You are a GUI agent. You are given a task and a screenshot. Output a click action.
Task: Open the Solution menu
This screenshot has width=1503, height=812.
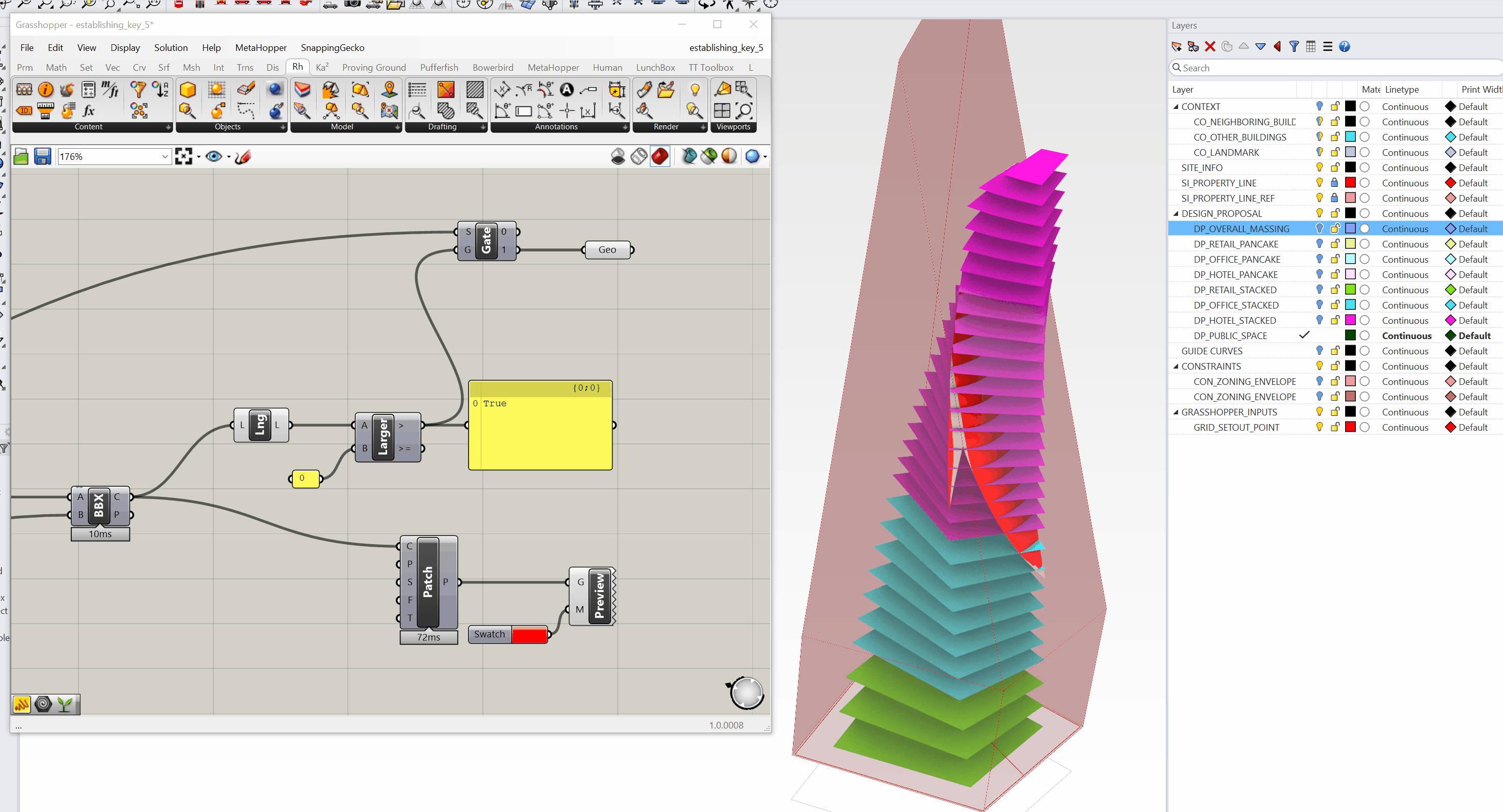click(171, 48)
